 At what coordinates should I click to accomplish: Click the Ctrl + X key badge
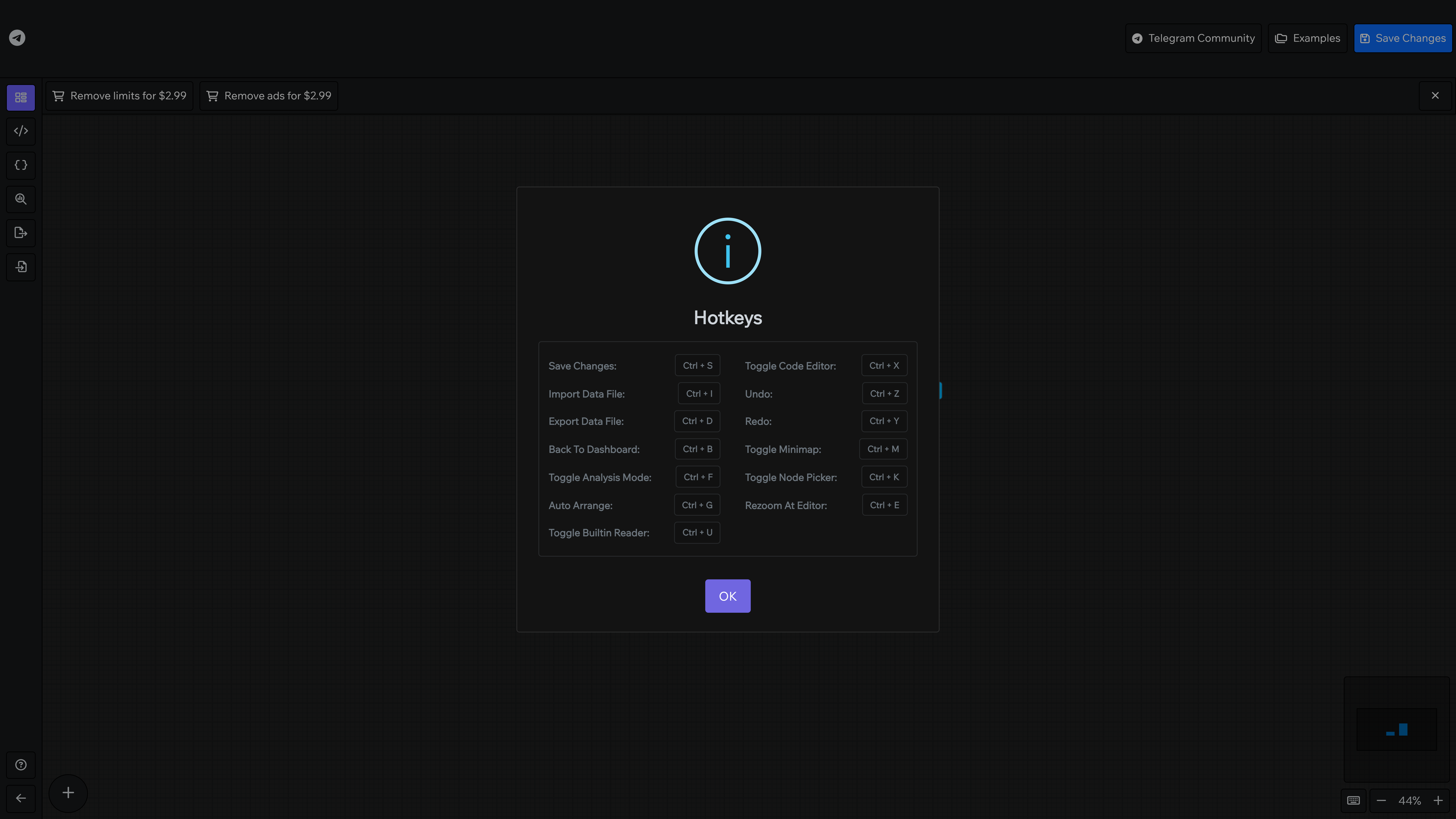click(885, 365)
